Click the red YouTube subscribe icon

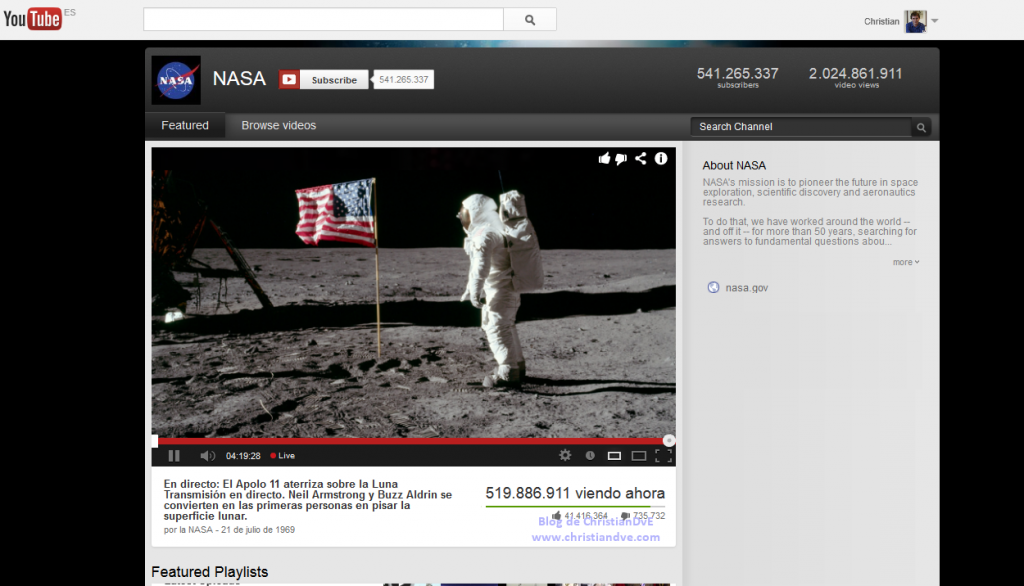coord(289,80)
